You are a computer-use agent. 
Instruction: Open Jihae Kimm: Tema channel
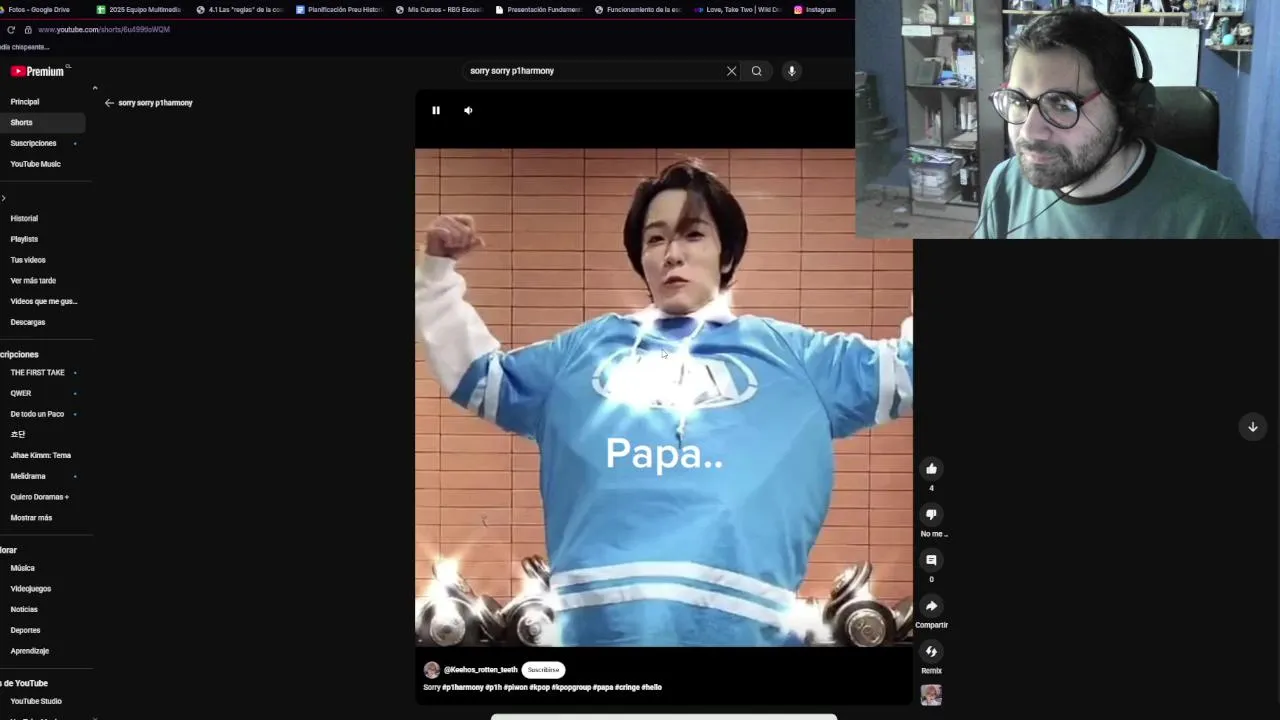point(41,455)
